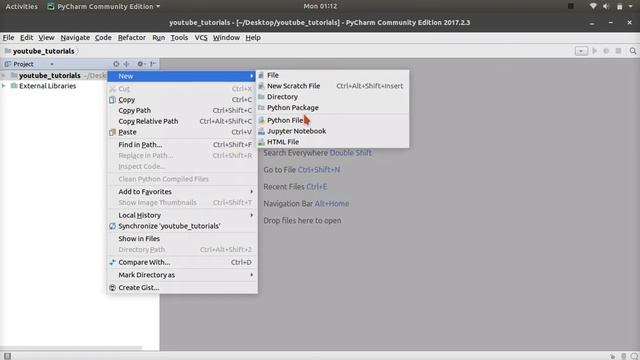Expand the External Libraries tree node
Screen dimensions: 640x360
tap(4, 86)
